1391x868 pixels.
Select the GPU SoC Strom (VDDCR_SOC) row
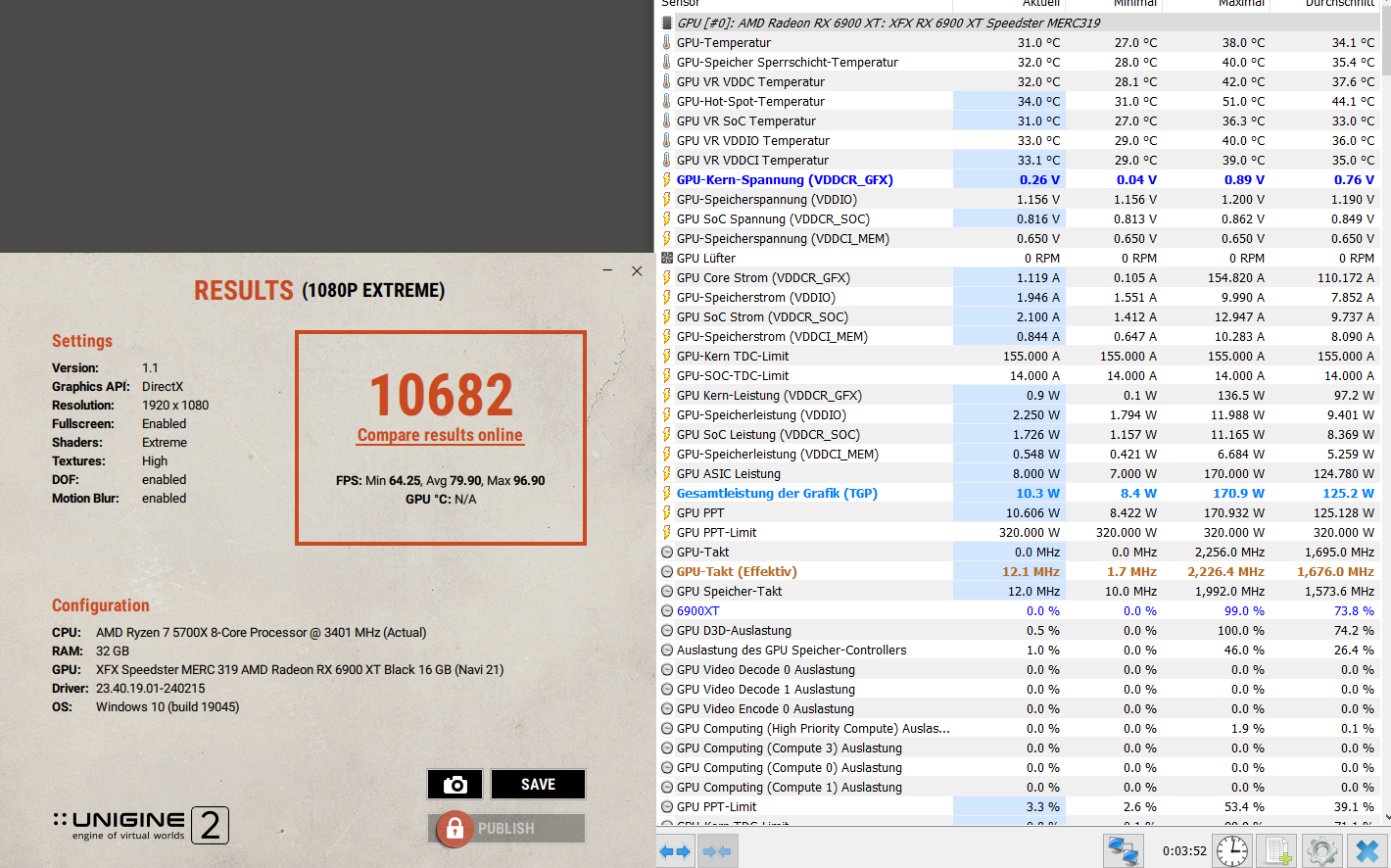[x=1019, y=316]
